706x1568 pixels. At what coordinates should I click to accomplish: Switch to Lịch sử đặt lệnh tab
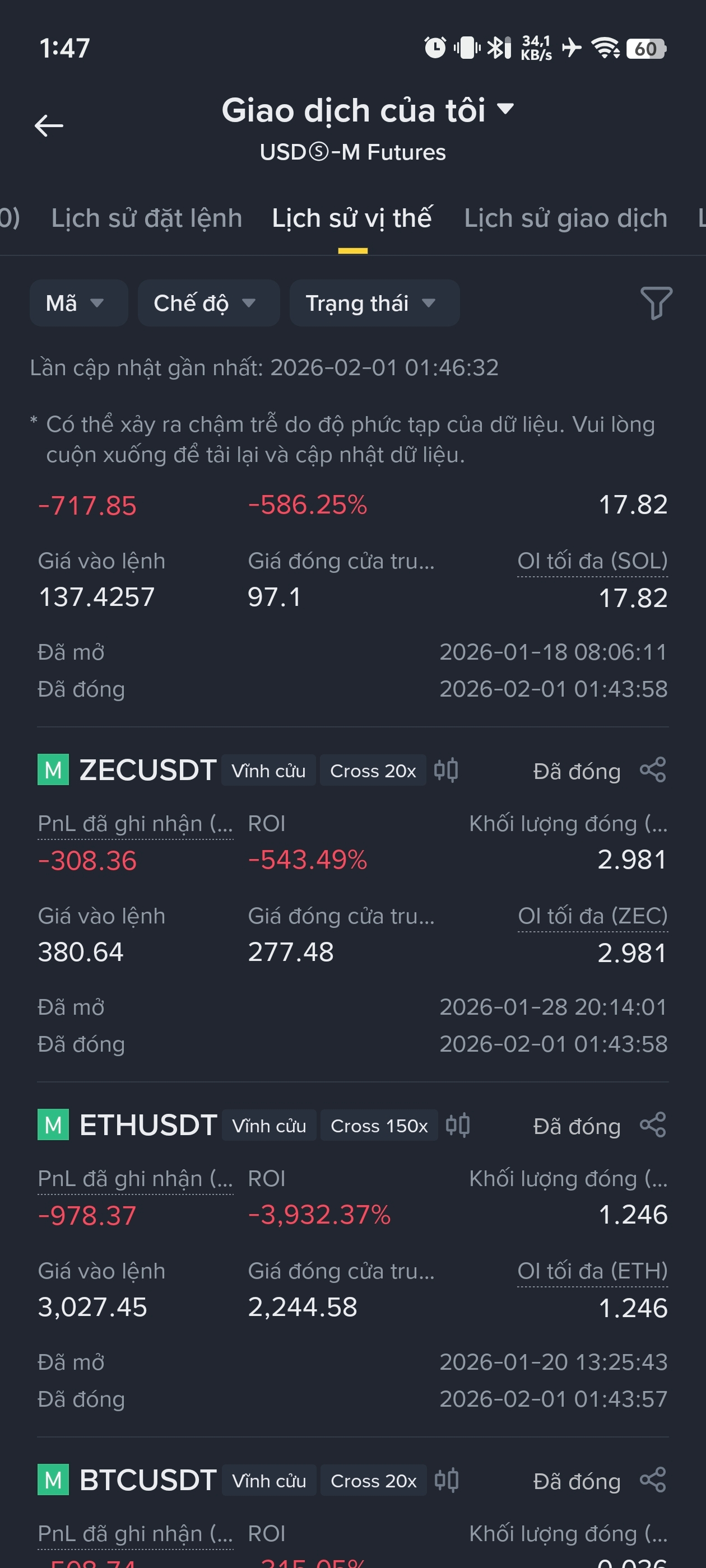[147, 218]
